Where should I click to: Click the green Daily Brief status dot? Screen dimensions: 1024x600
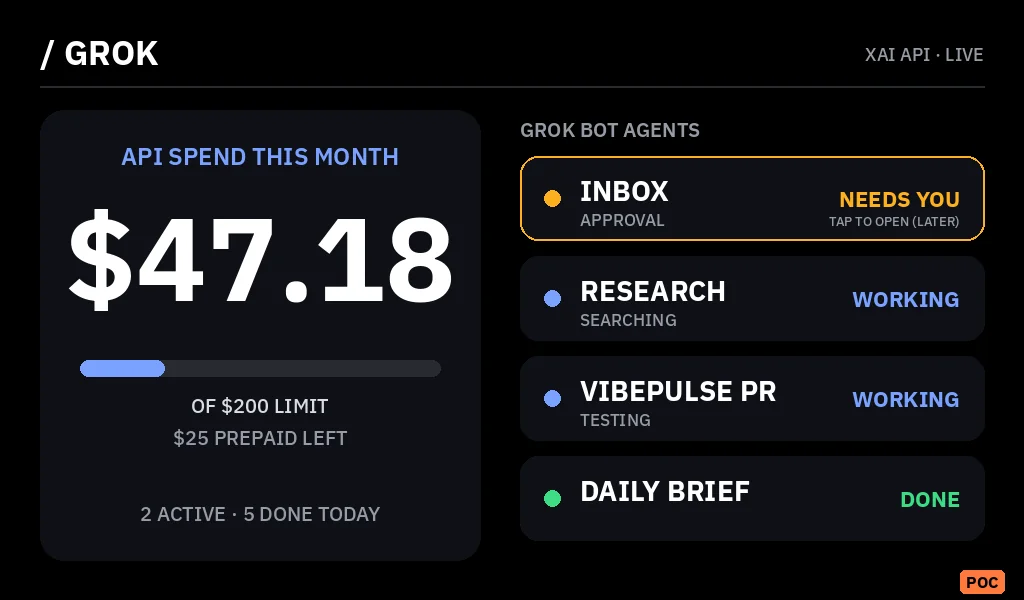tap(552, 498)
